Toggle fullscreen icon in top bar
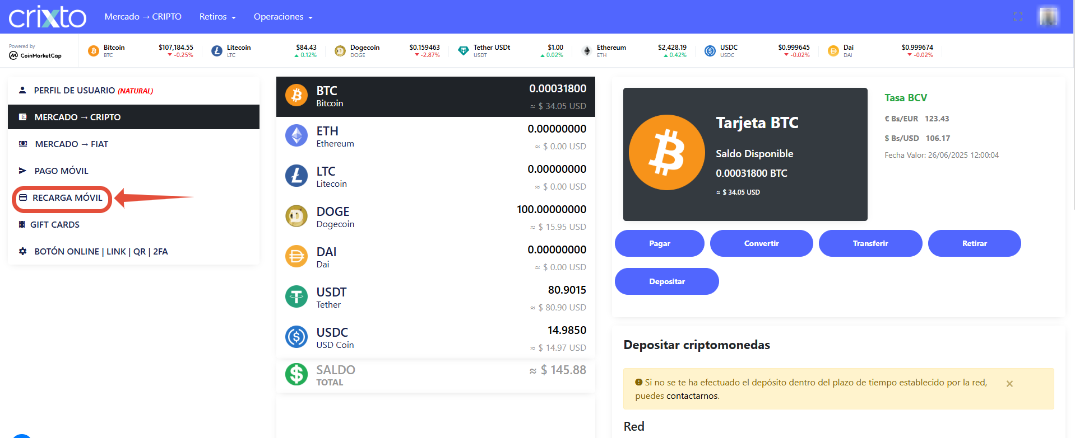Screen dimensions: 1075x438 click(1018, 16)
